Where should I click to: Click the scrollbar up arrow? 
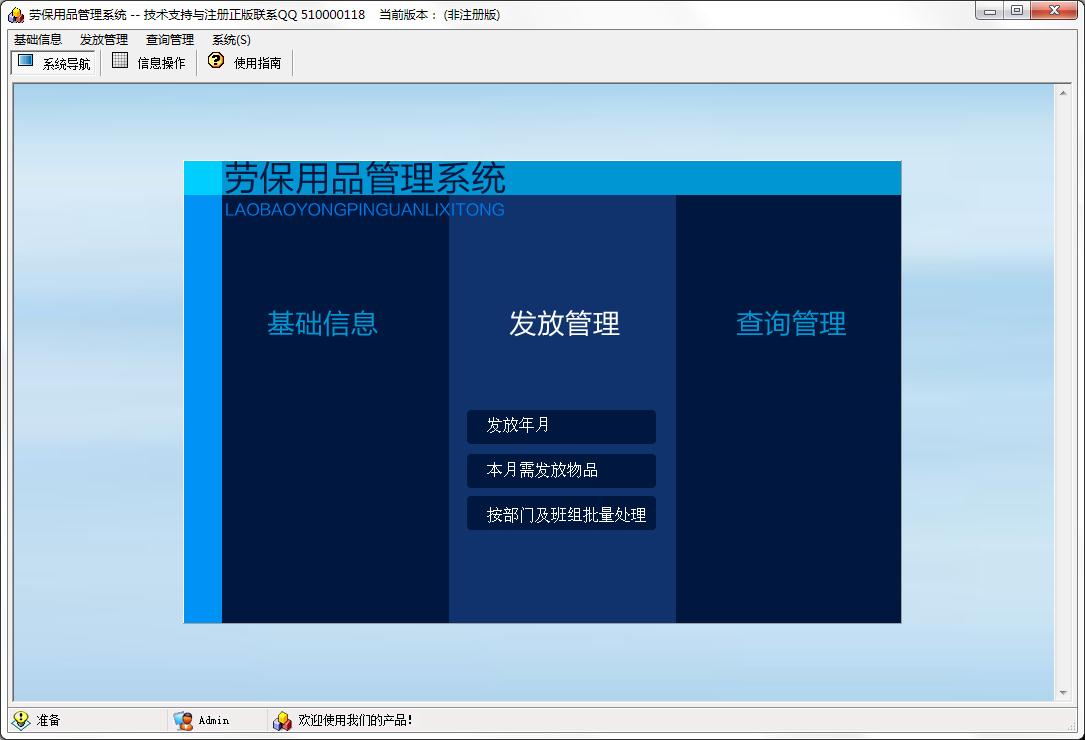click(x=1063, y=93)
